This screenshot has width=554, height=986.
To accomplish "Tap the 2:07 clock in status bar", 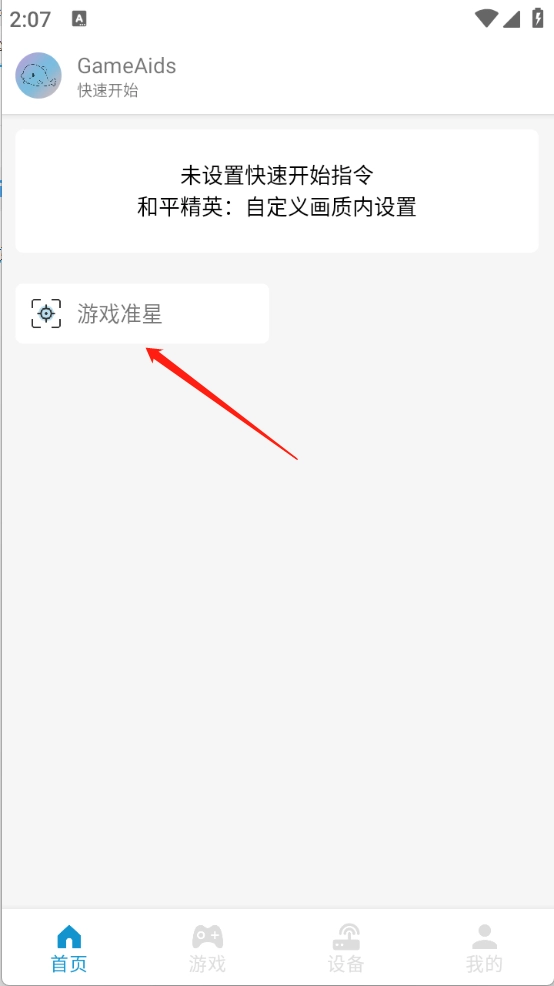I will (x=30, y=19).
